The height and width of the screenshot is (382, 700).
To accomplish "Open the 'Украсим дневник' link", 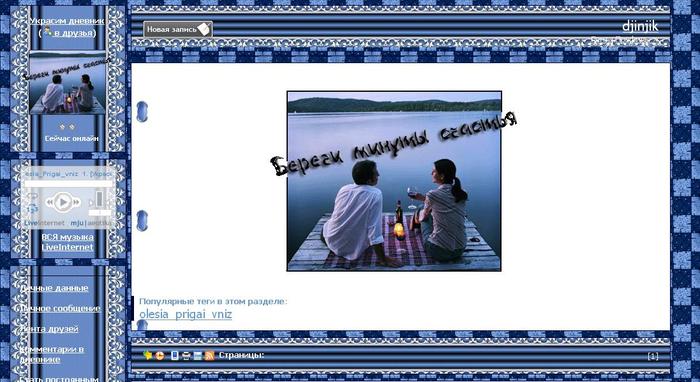I will tap(67, 21).
